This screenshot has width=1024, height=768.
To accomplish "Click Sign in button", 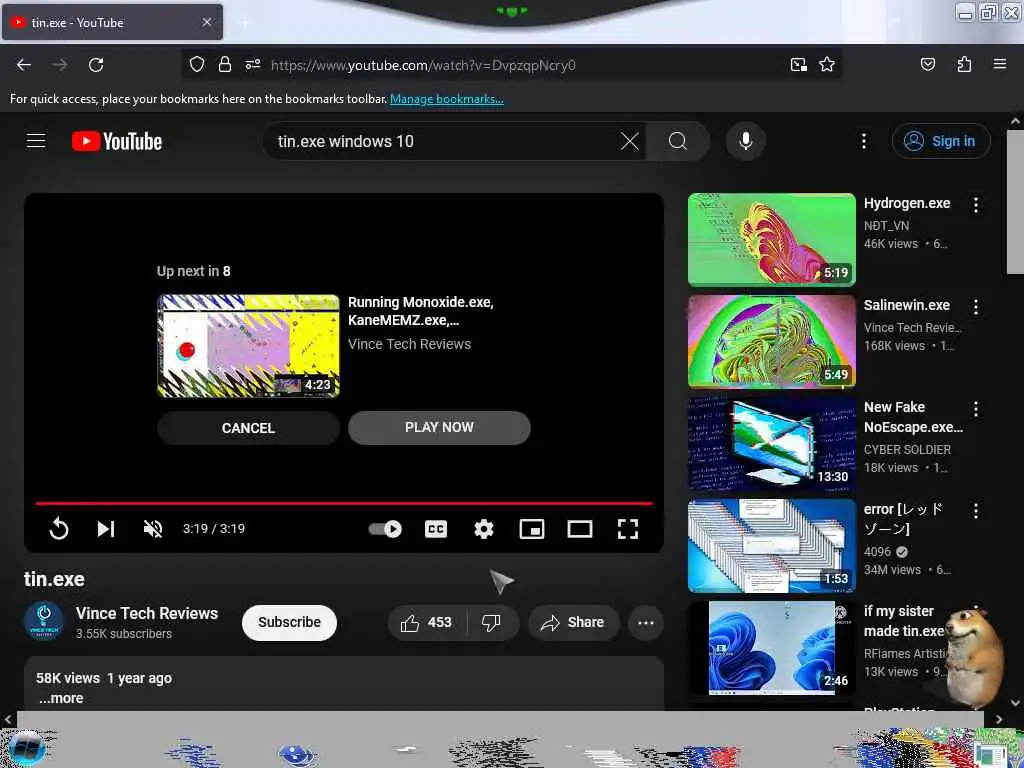I will coord(941,141).
